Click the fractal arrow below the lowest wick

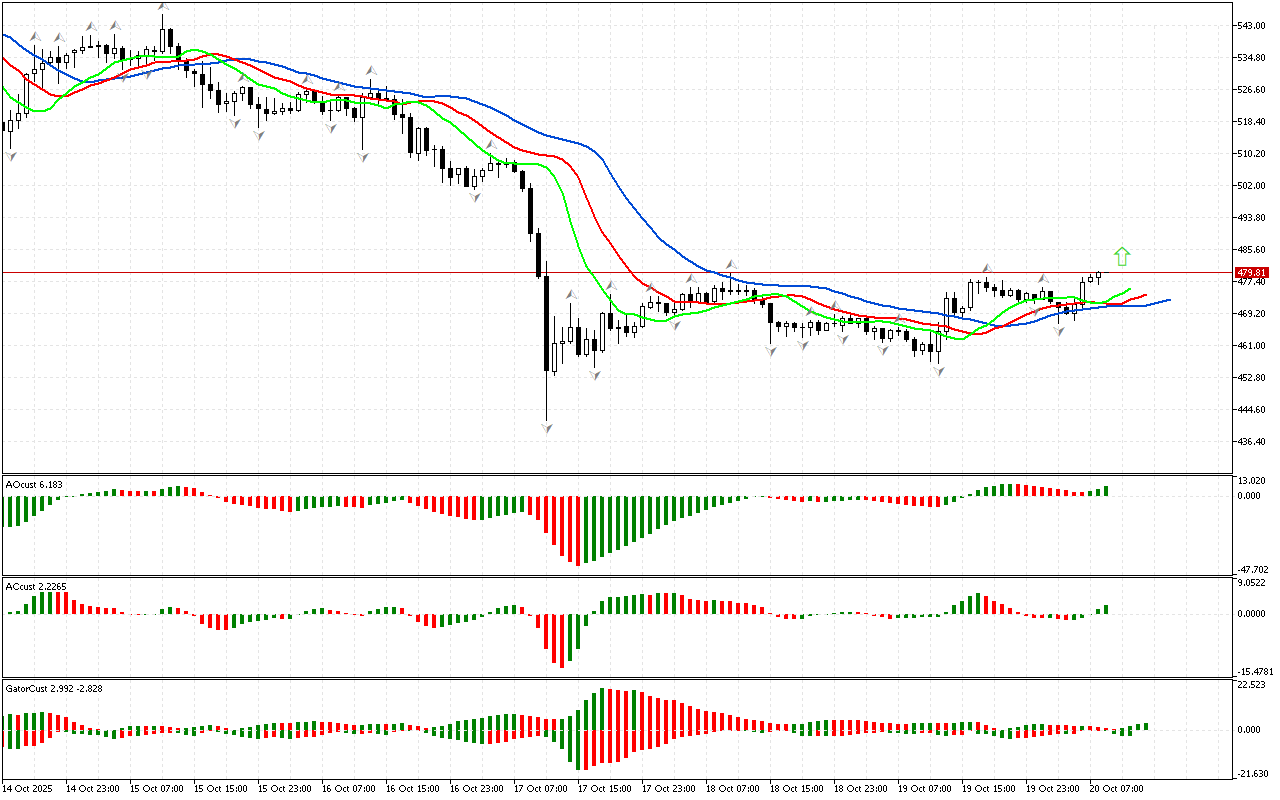click(x=547, y=428)
